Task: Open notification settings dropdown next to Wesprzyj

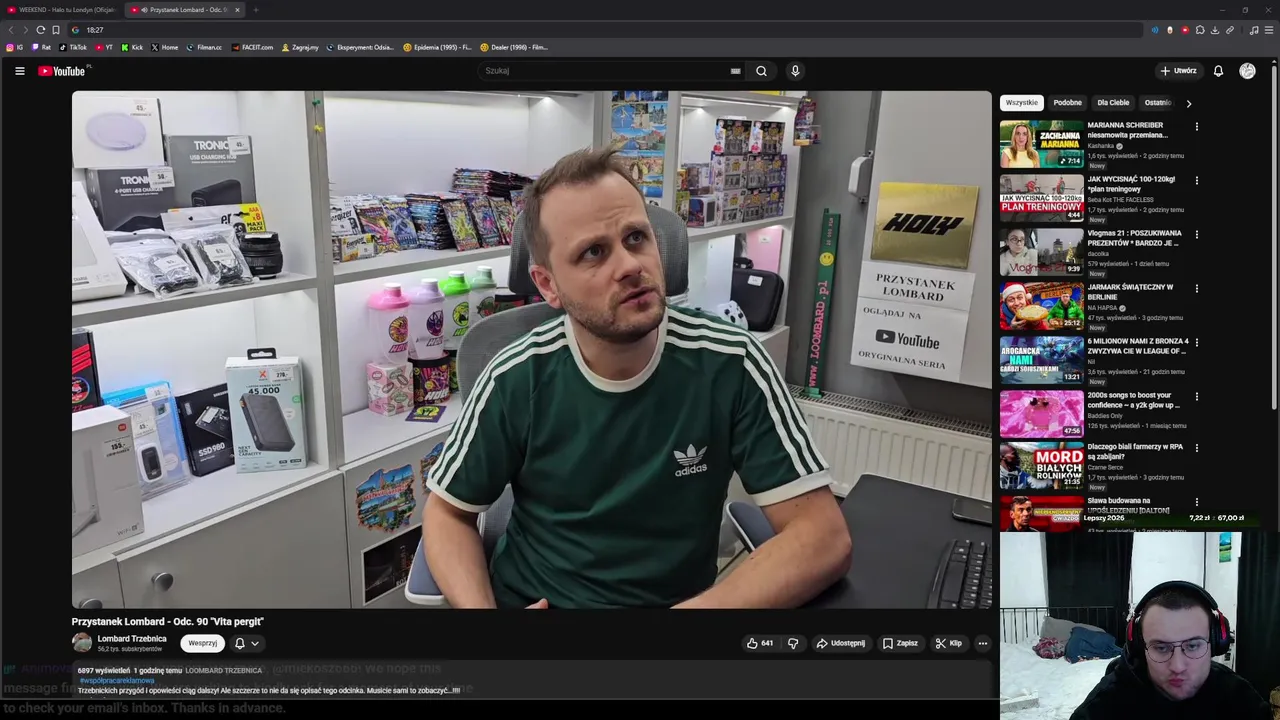Action: click(x=247, y=643)
